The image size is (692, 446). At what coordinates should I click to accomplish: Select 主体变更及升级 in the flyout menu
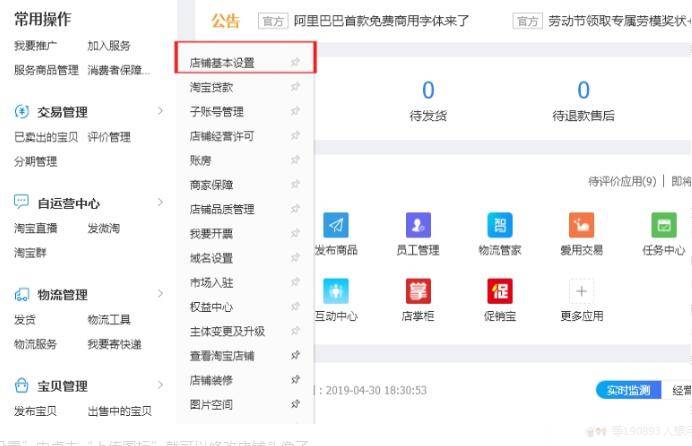(227, 331)
